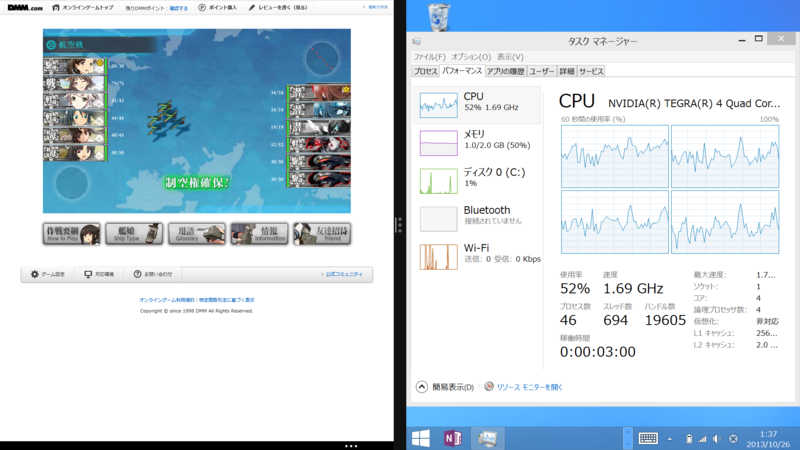Click the Windows Start button
This screenshot has width=800, height=450.
click(421, 438)
